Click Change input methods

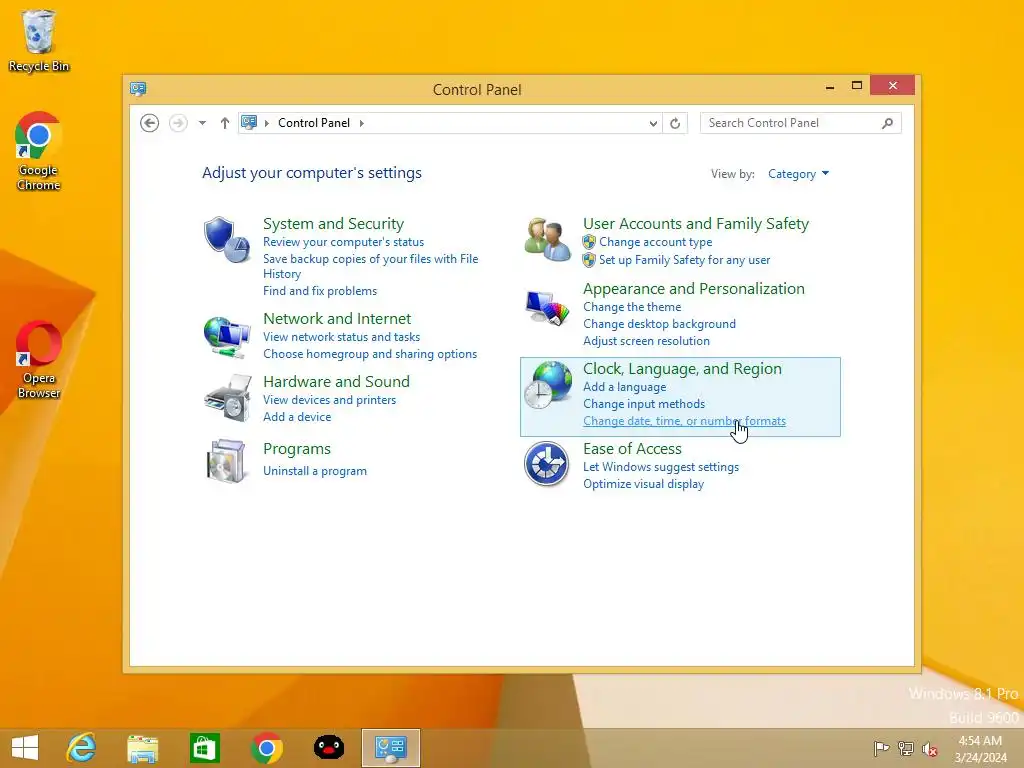(x=644, y=404)
